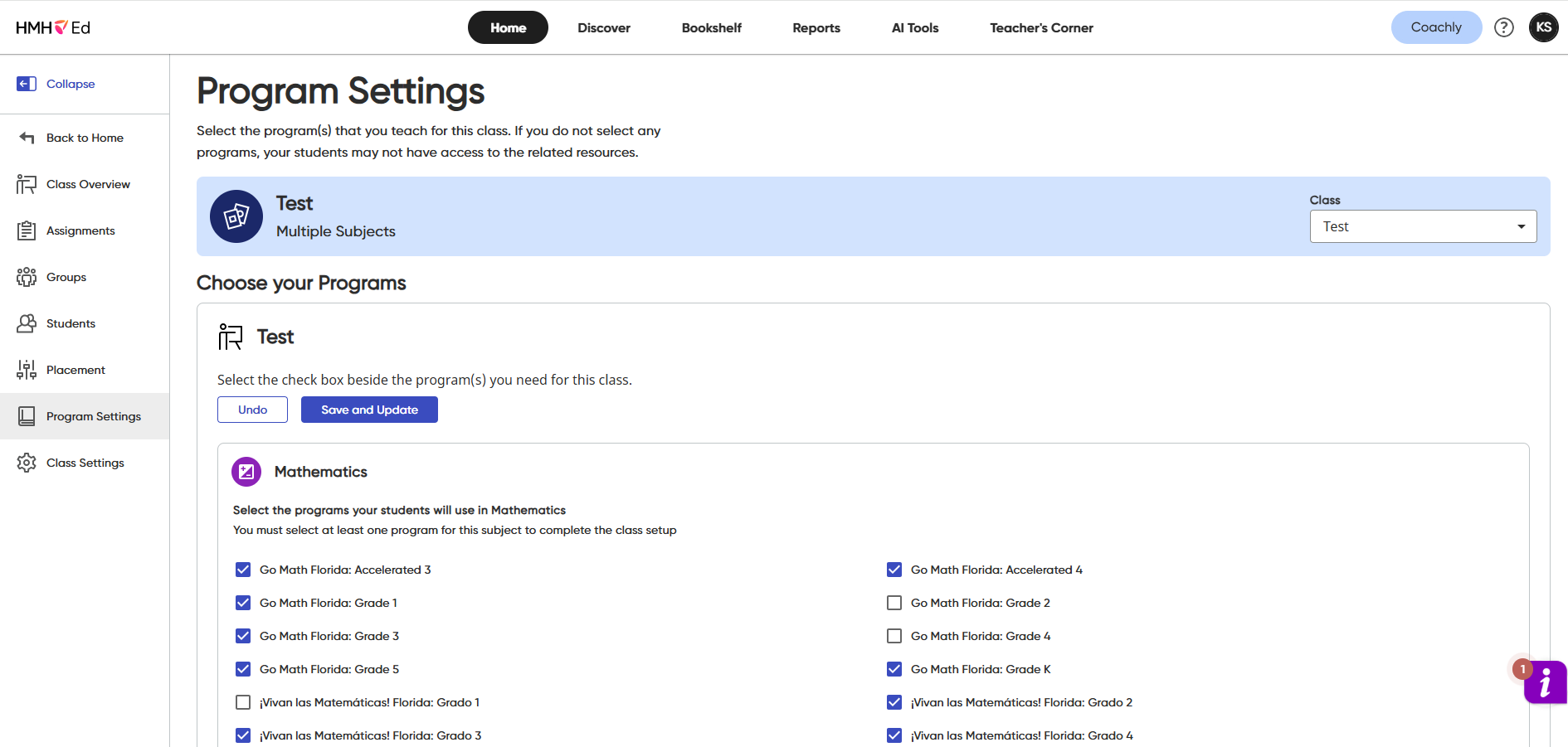The width and height of the screenshot is (1568, 747).
Task: Open the Class Settings sidebar link
Action: pos(85,463)
